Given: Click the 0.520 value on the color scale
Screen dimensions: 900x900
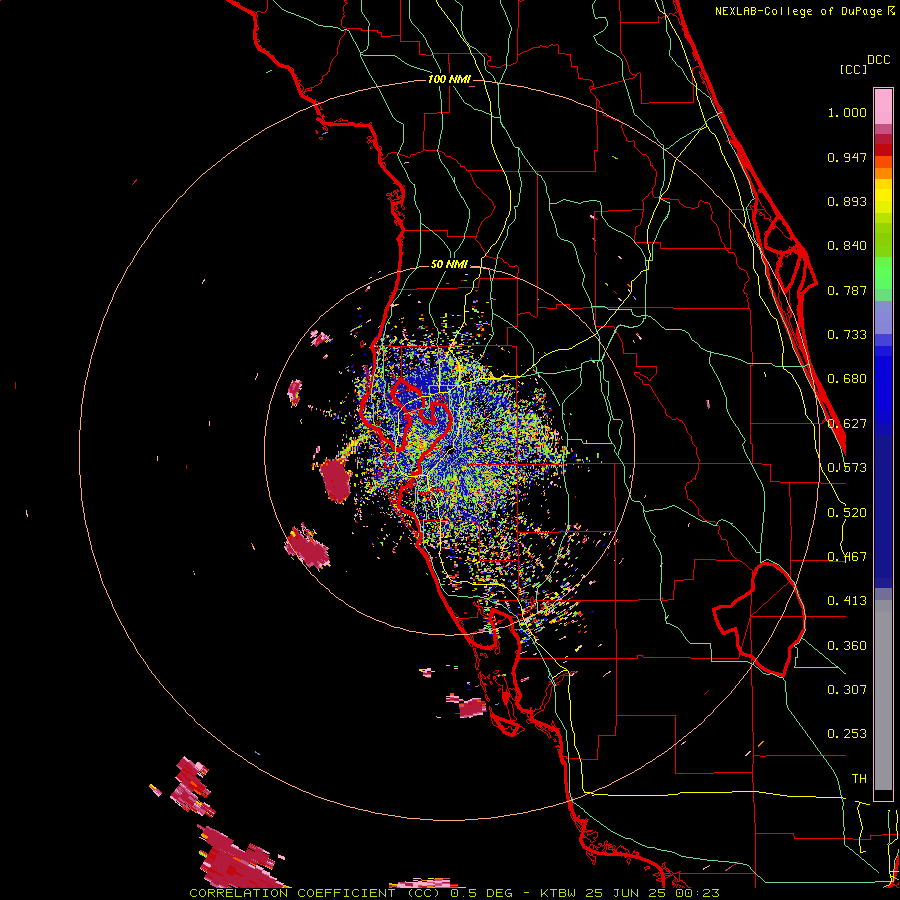Looking at the screenshot, I should [847, 513].
